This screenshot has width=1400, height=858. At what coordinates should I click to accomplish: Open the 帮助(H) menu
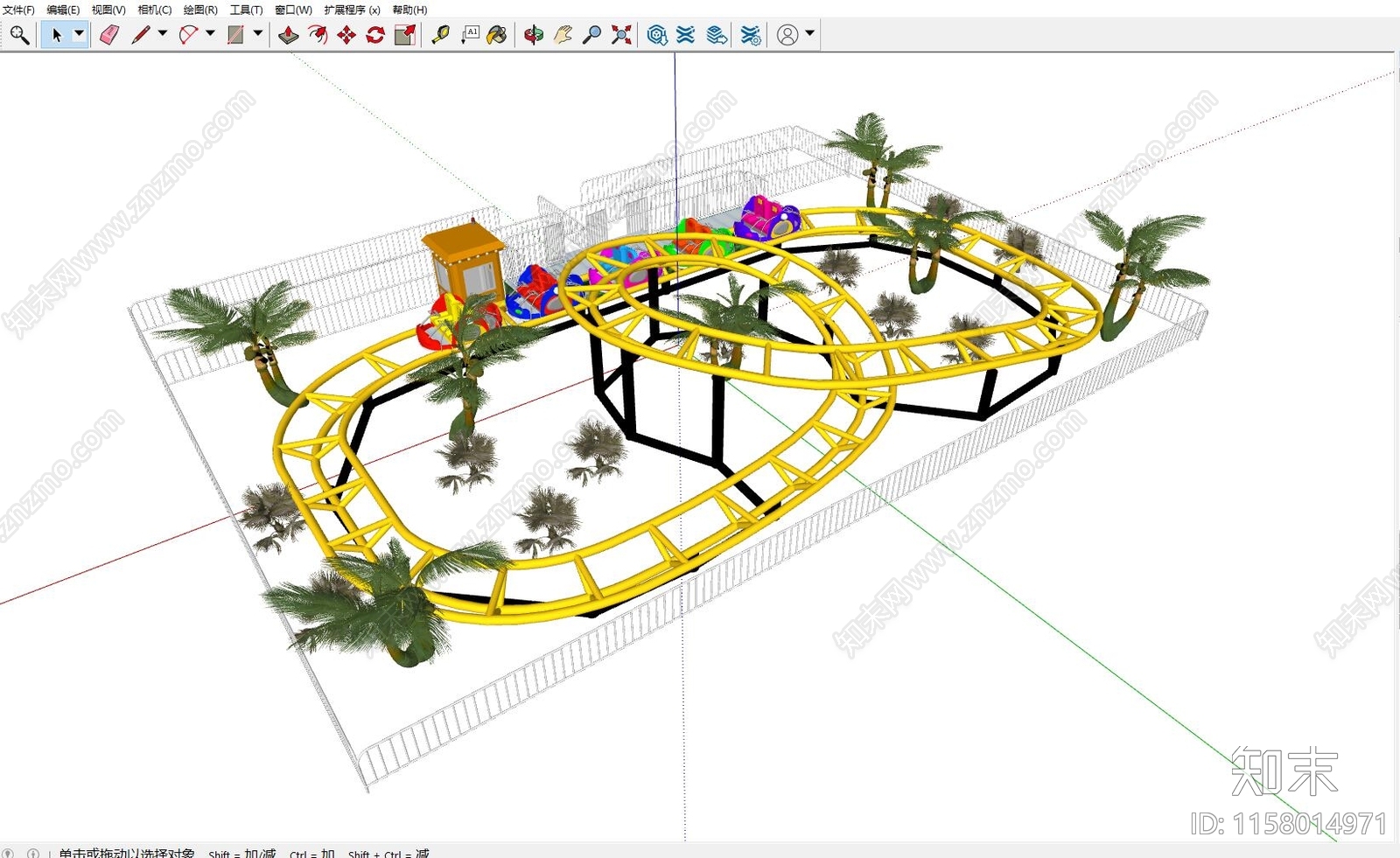coord(409,10)
